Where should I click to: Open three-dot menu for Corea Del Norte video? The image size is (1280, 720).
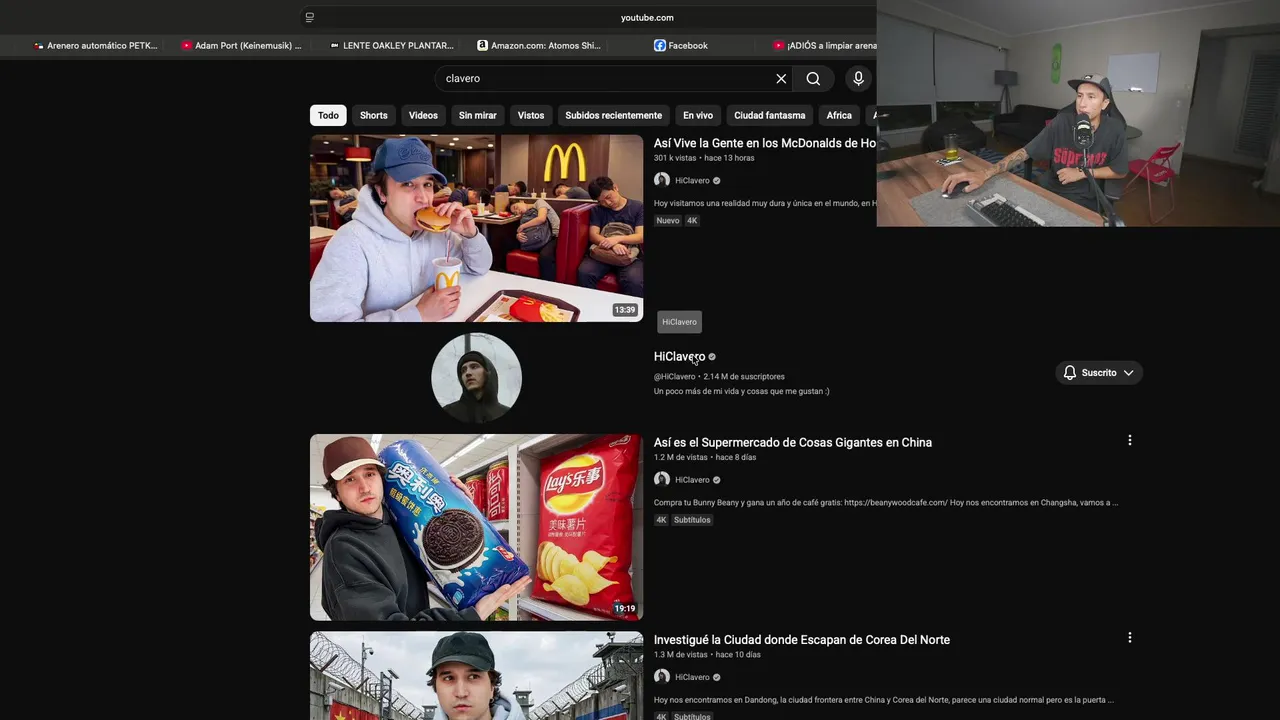1130,637
